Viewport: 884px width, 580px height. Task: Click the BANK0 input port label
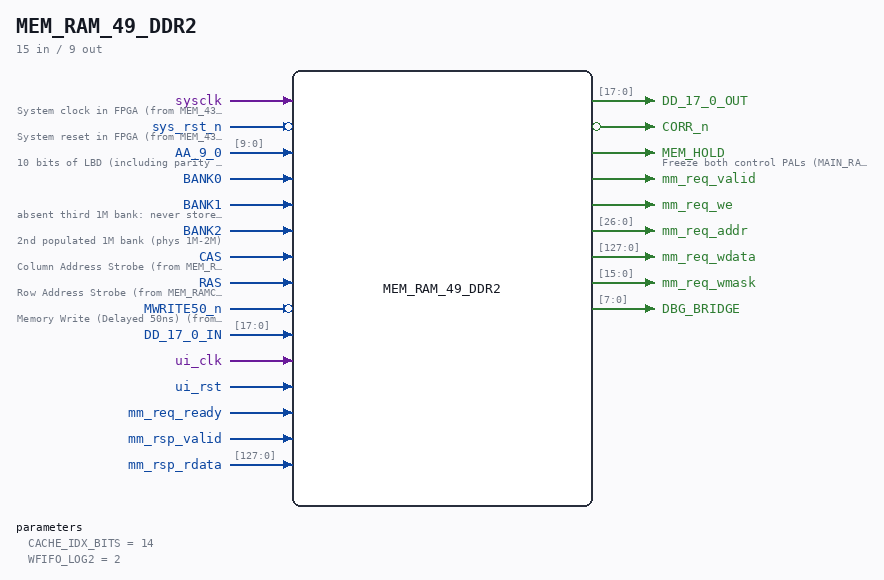point(202,178)
